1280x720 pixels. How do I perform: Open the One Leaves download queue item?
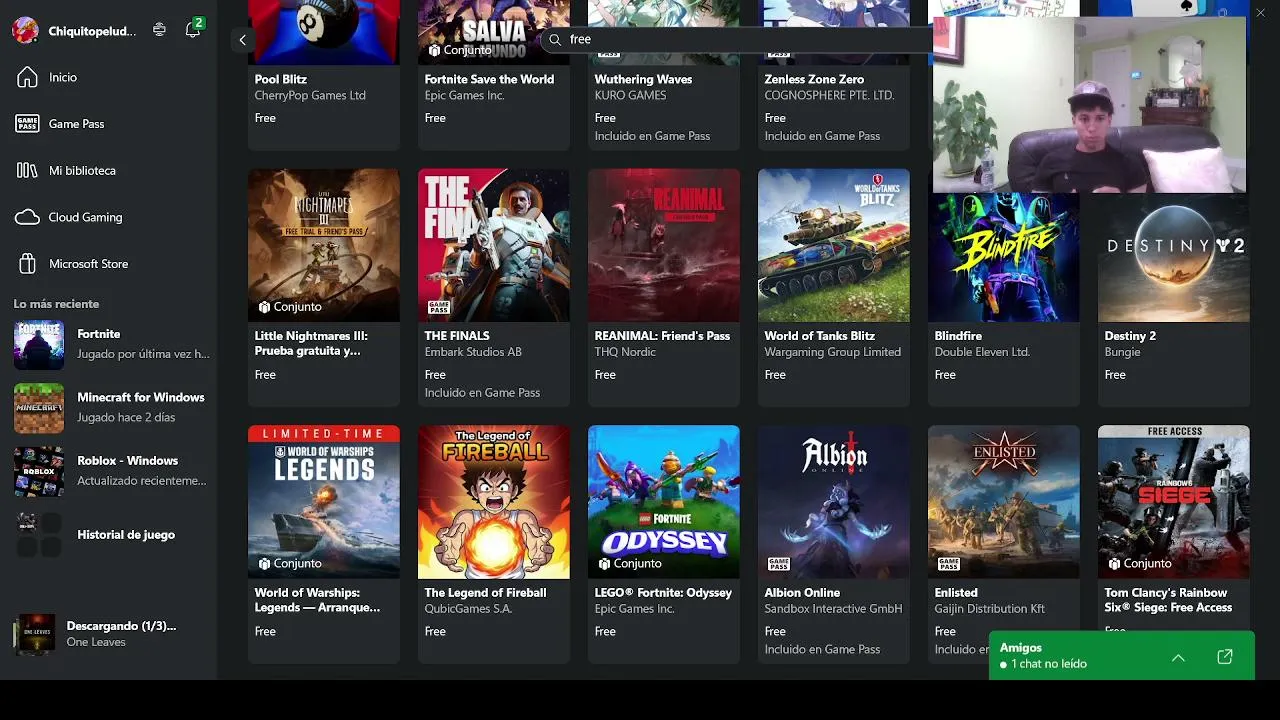[108, 634]
